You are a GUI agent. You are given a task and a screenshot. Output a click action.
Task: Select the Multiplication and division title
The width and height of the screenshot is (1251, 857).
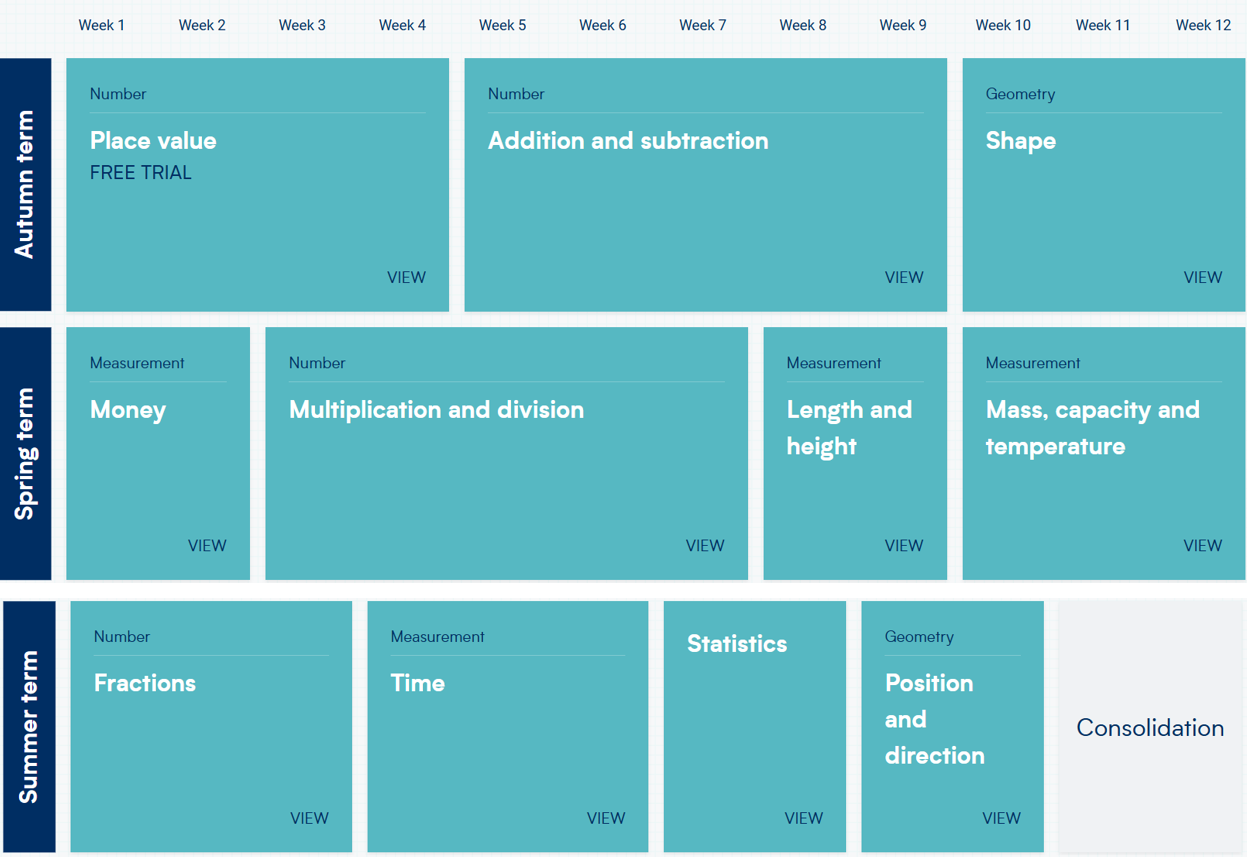click(436, 410)
